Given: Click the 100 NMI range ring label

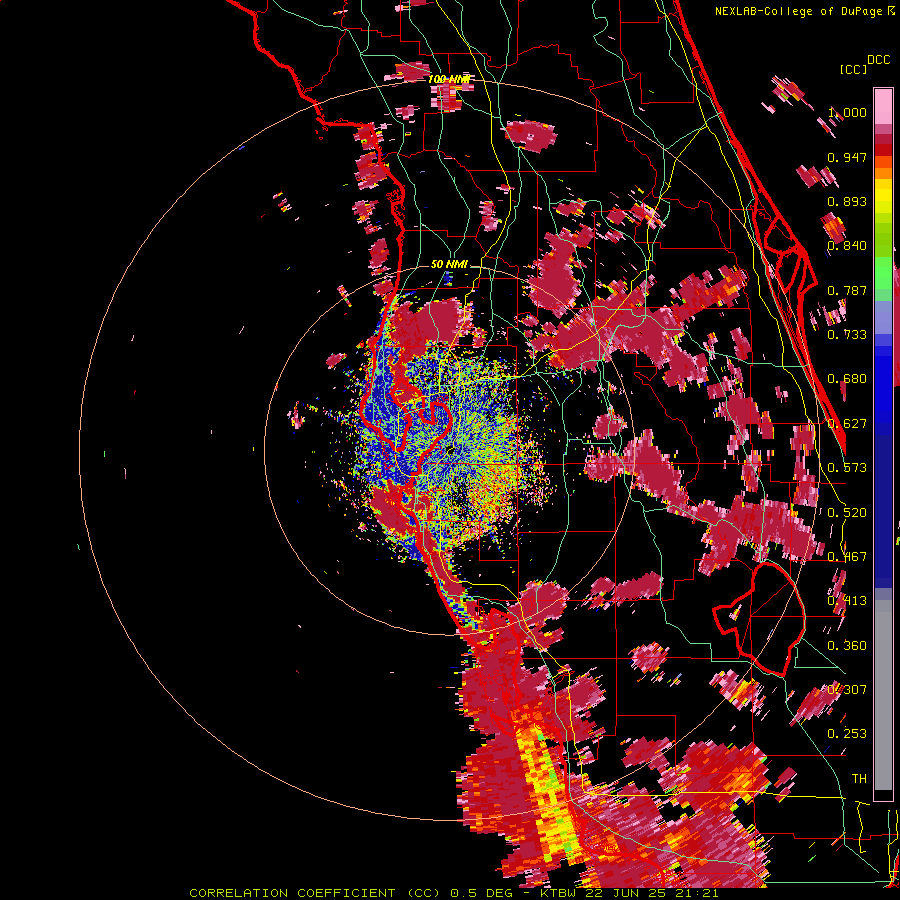Looking at the screenshot, I should point(449,79).
